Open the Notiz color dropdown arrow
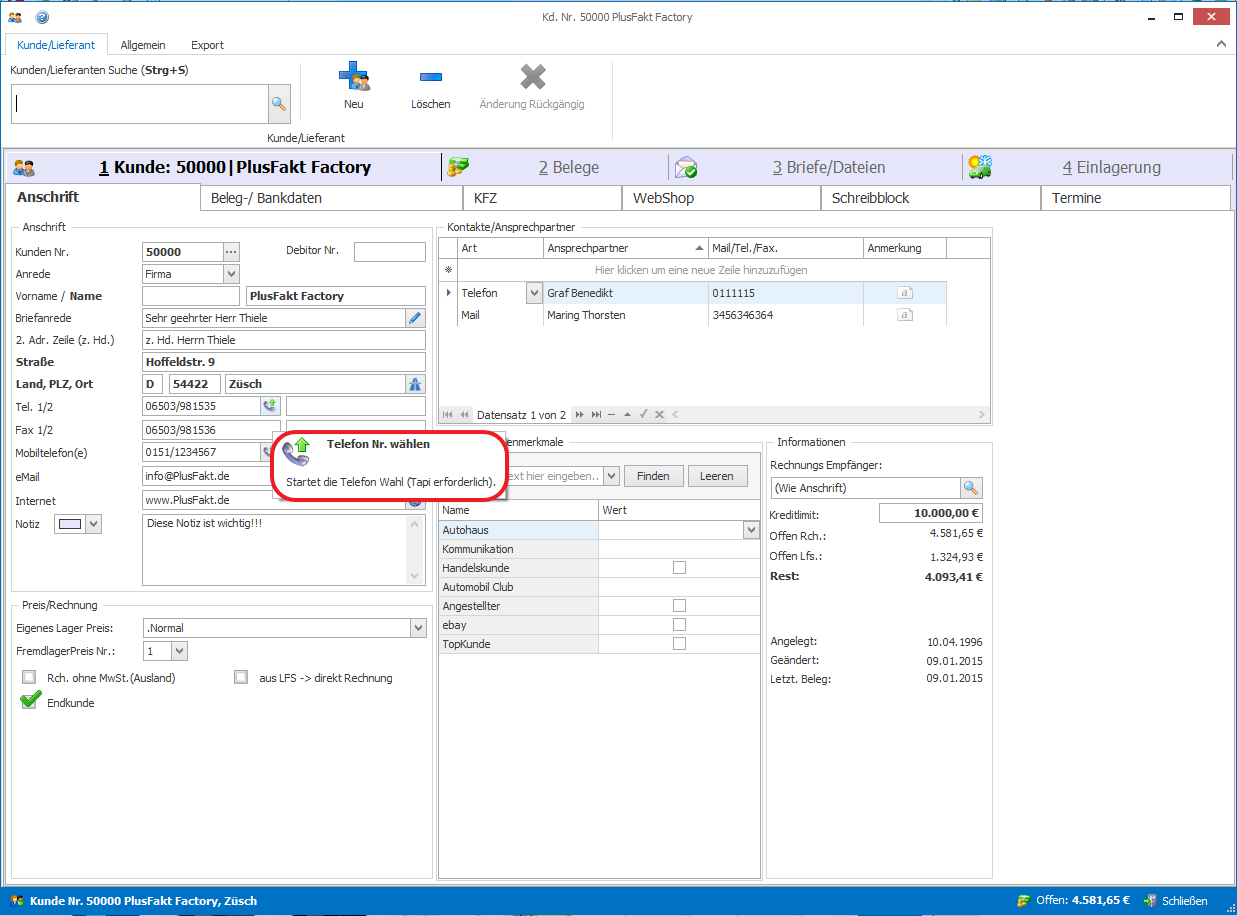 [94, 523]
